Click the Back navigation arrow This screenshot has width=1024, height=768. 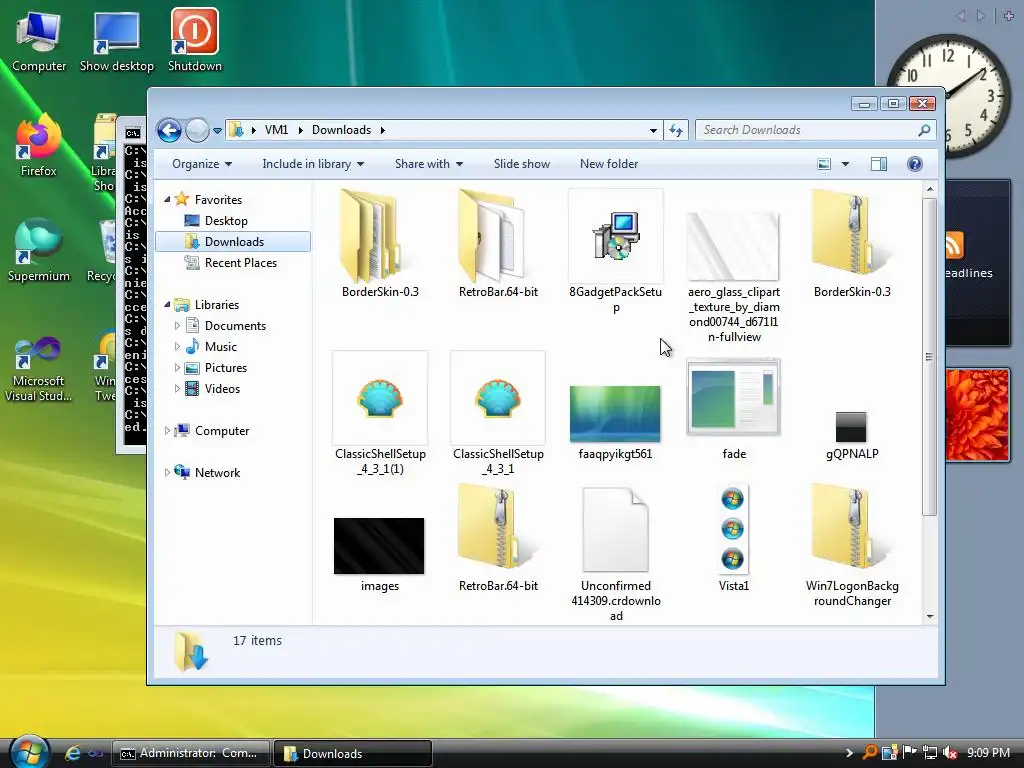(x=169, y=131)
